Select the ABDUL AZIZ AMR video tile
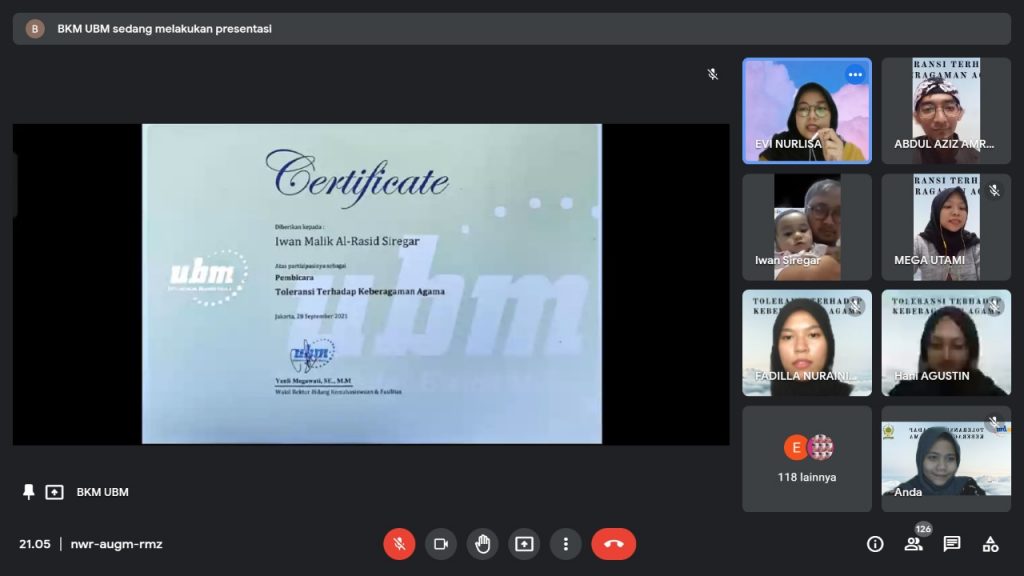 [x=946, y=110]
